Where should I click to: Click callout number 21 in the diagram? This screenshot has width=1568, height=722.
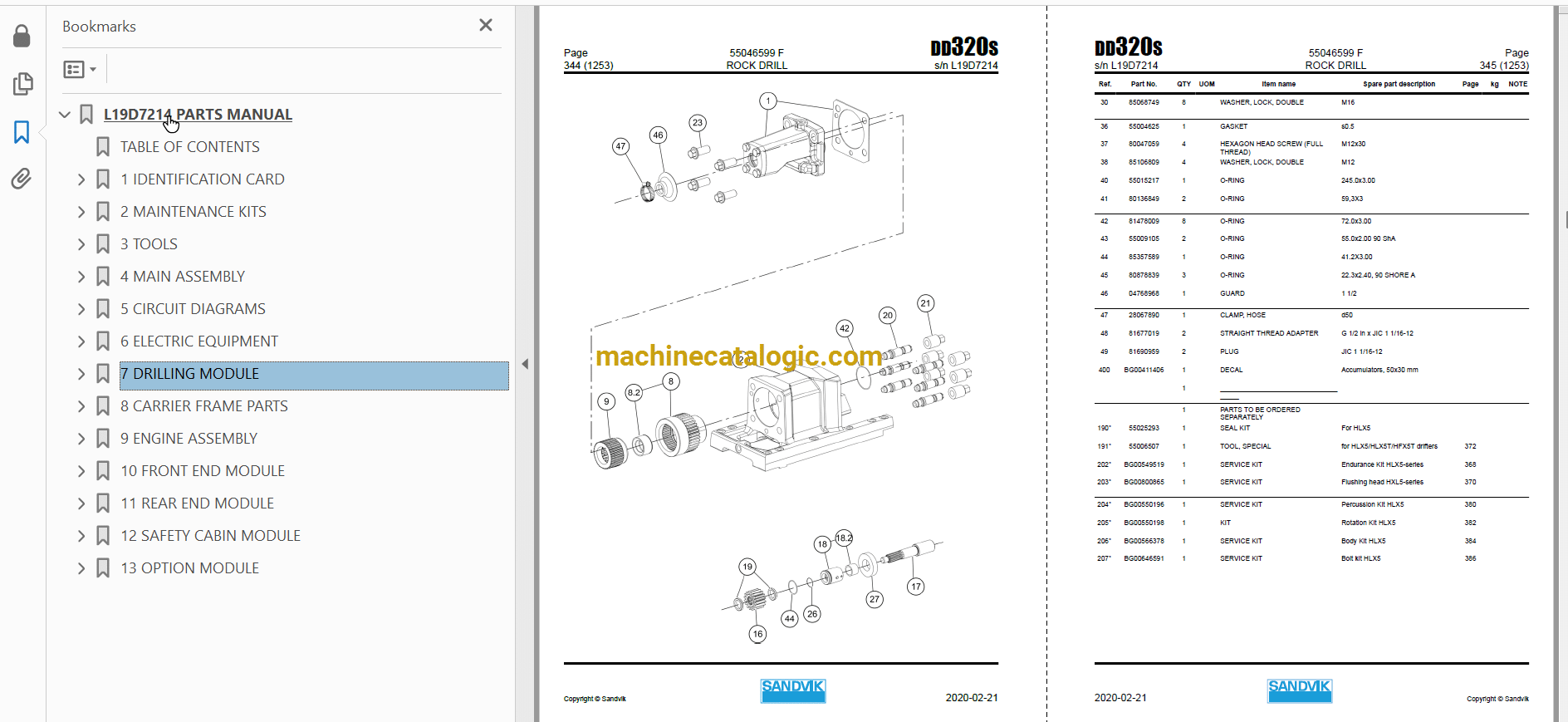926,303
